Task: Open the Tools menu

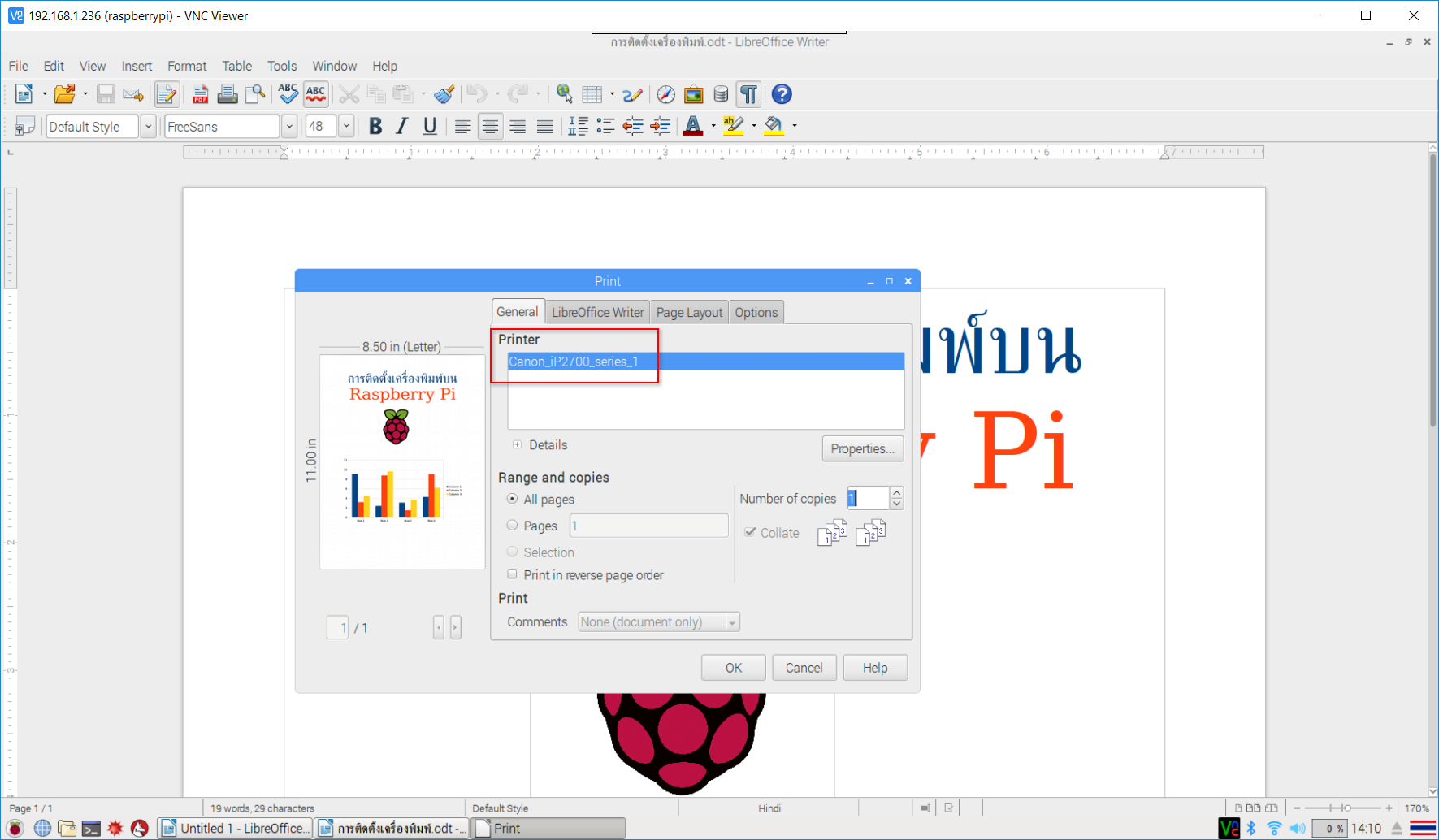Action: 282,66
